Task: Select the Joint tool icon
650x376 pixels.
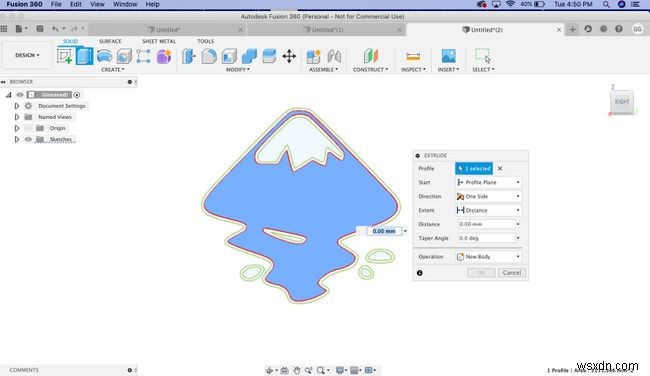Action: click(x=334, y=56)
